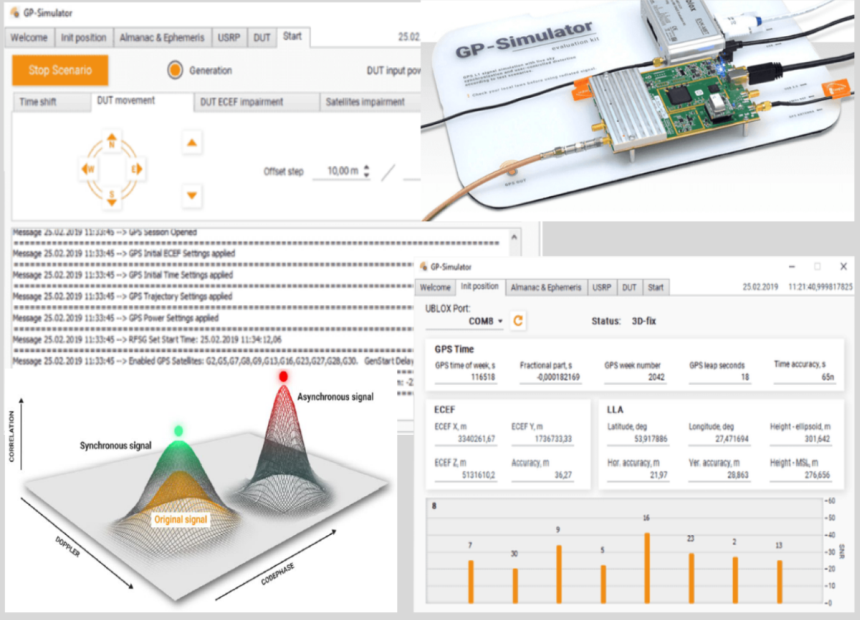The width and height of the screenshot is (860, 620).
Task: Raise DUT altitude with the up triangle
Action: point(191,143)
